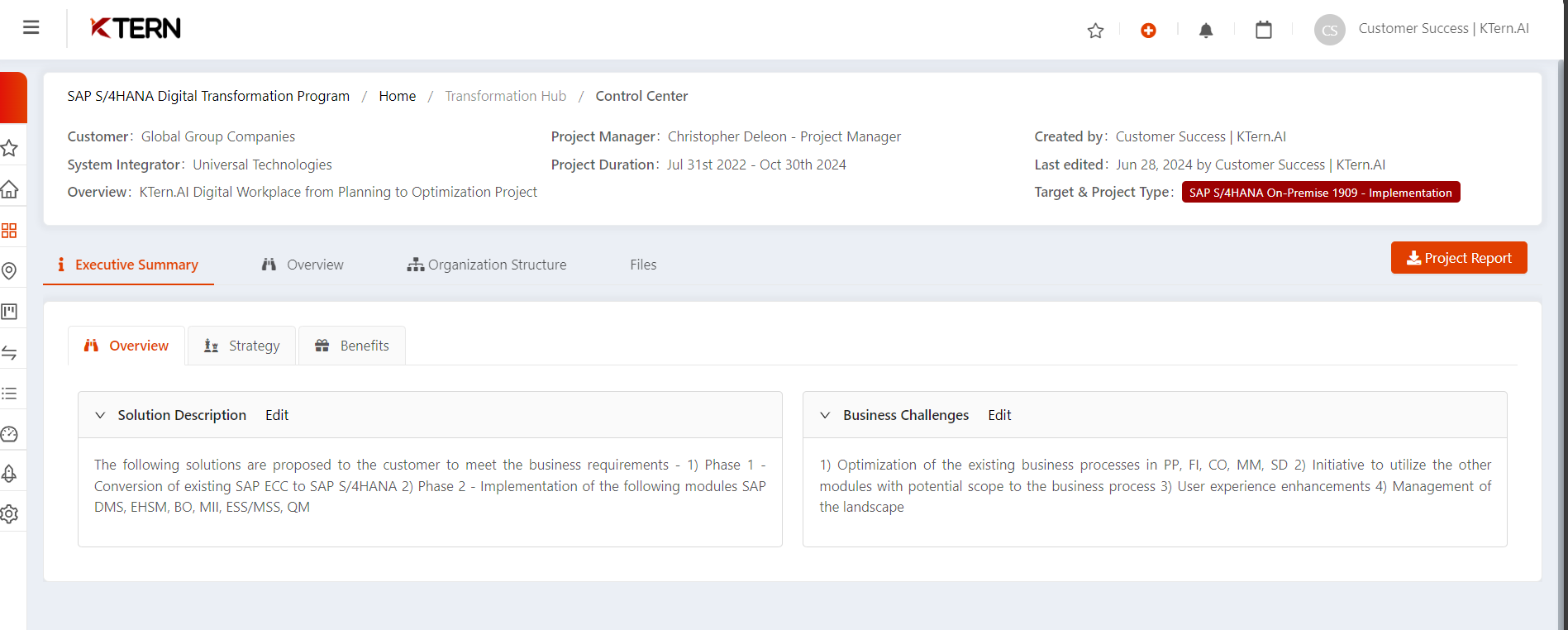Select the orange grid dashboard sidebar icon
The image size is (1568, 630).
(x=9, y=231)
